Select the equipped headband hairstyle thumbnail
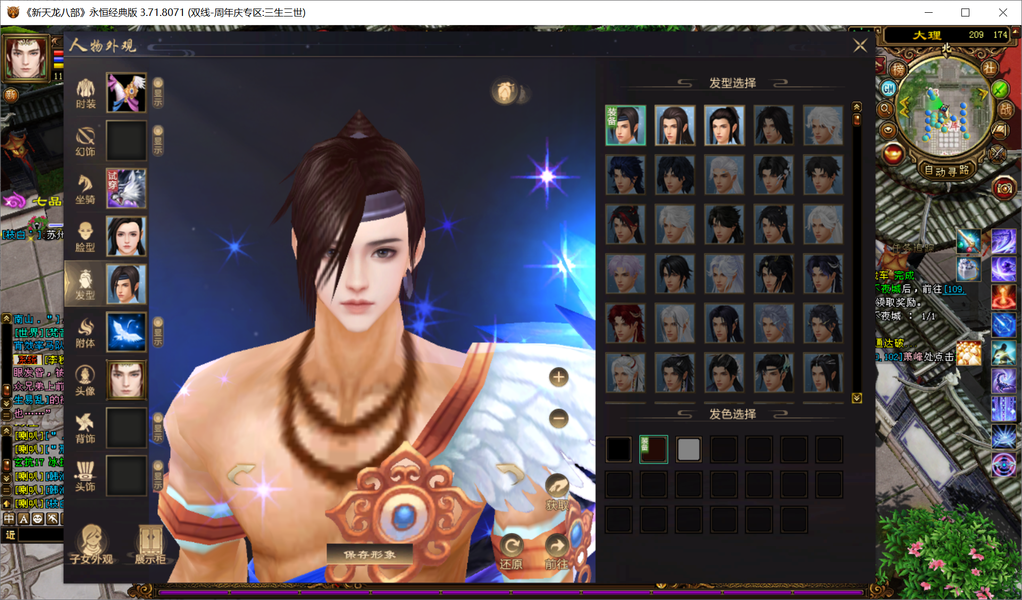This screenshot has height=600, width=1022. point(626,125)
